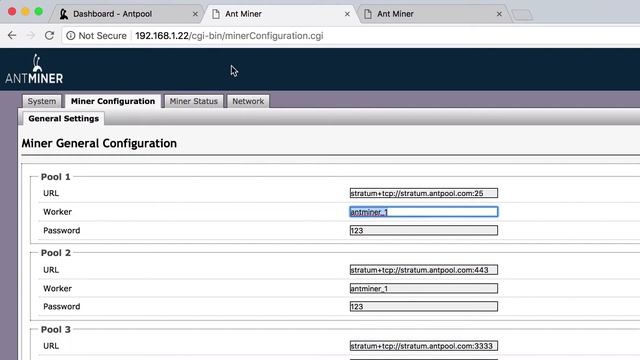The height and width of the screenshot is (360, 640).
Task: Click the Pool 1 legend text
Action: pos(56,177)
